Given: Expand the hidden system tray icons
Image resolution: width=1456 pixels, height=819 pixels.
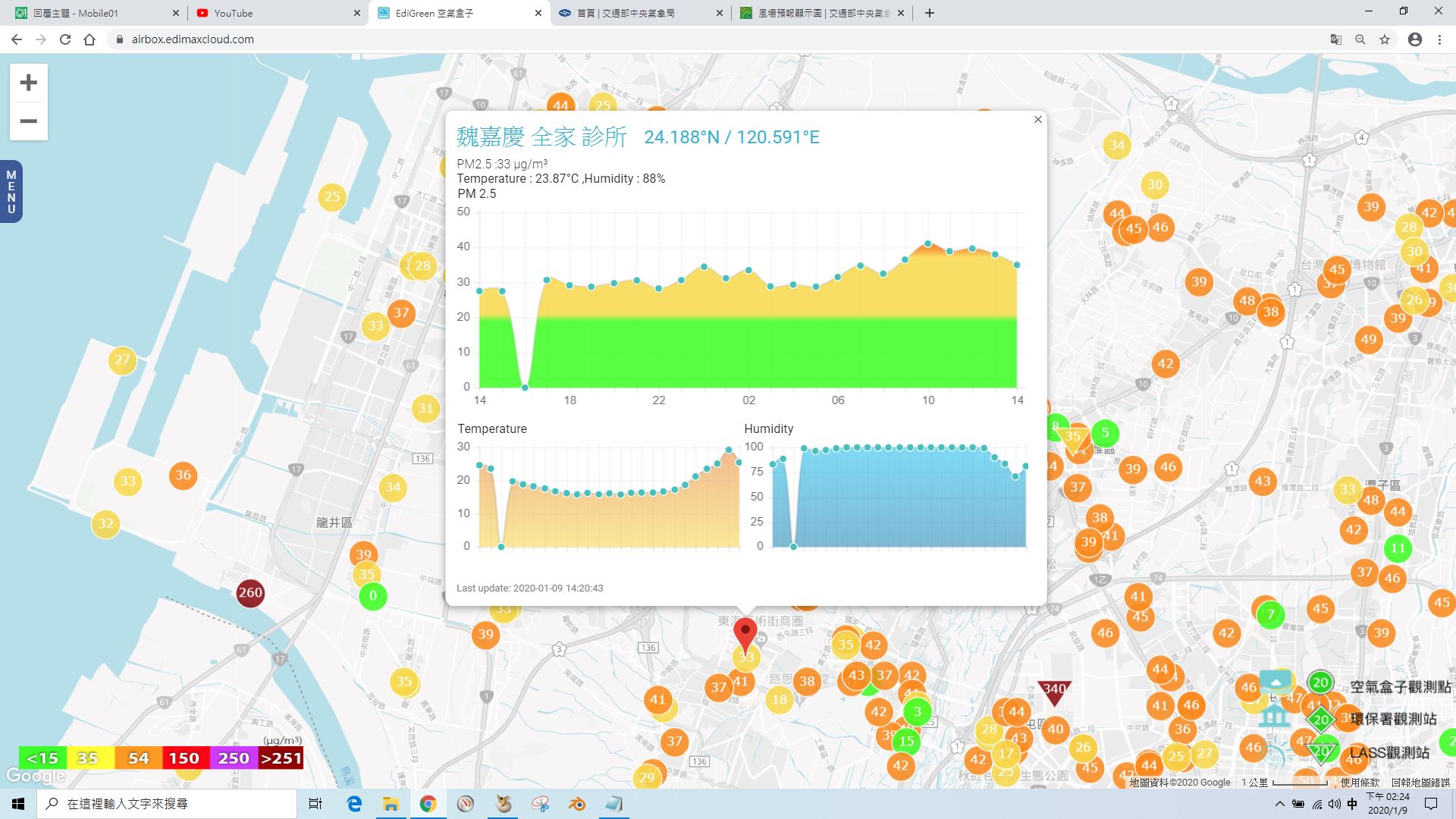Looking at the screenshot, I should point(1279,804).
